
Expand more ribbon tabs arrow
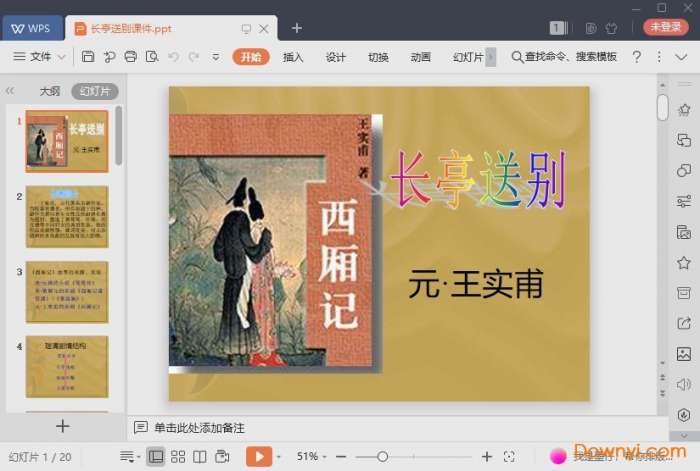coord(491,57)
